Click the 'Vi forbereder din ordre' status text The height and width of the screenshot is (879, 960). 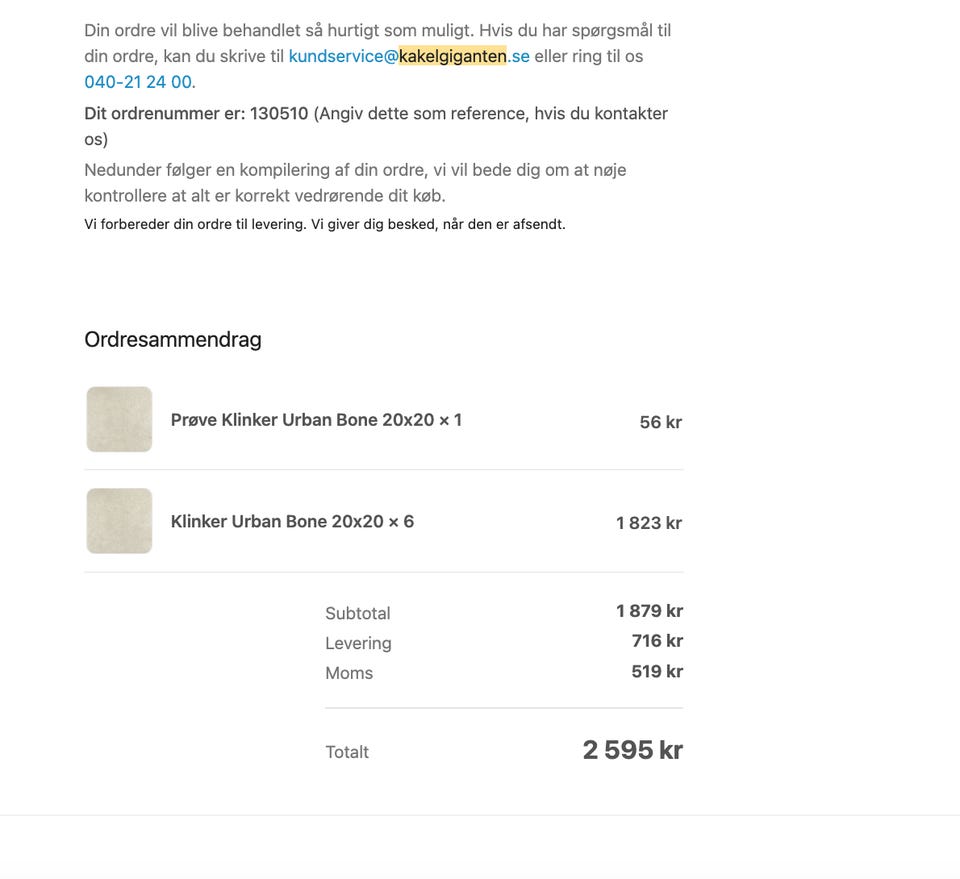[325, 224]
